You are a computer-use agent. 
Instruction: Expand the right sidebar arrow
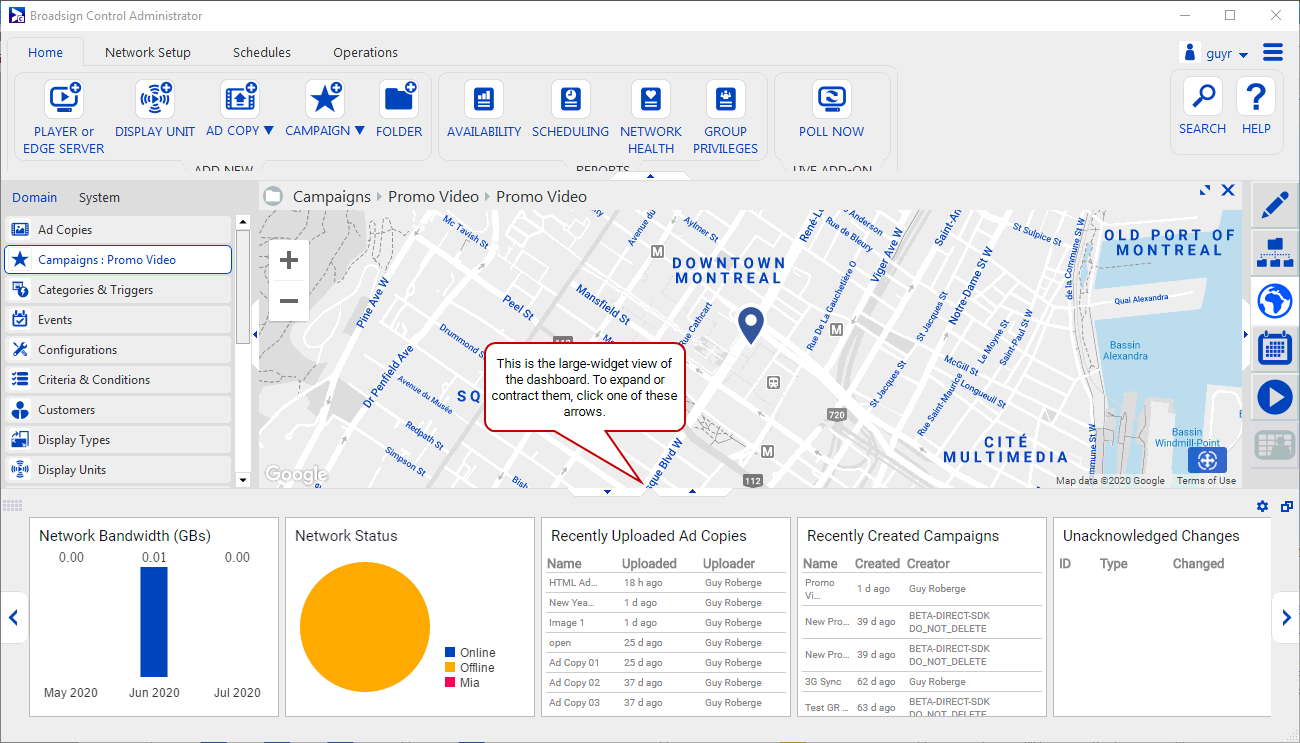tap(1246, 334)
